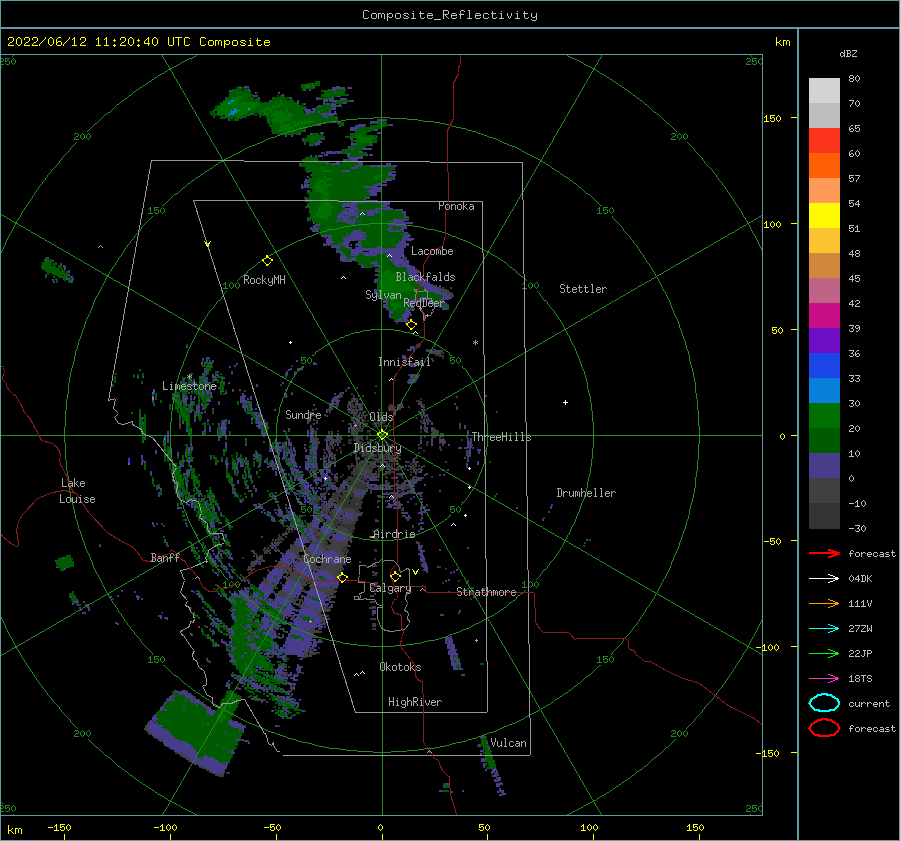The image size is (900, 841).
Task: Click the Drumheller town label
Action: coord(586,493)
